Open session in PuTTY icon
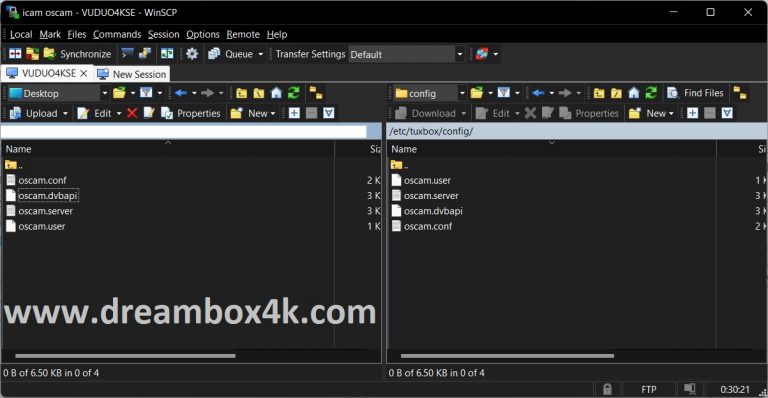 [x=144, y=54]
